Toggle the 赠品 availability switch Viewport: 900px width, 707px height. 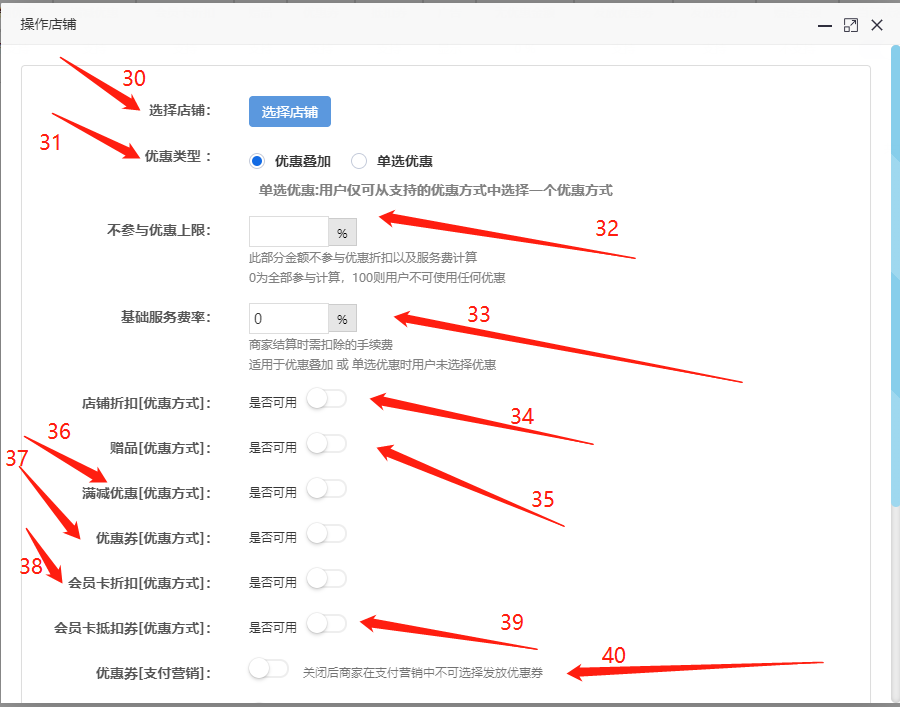point(326,444)
